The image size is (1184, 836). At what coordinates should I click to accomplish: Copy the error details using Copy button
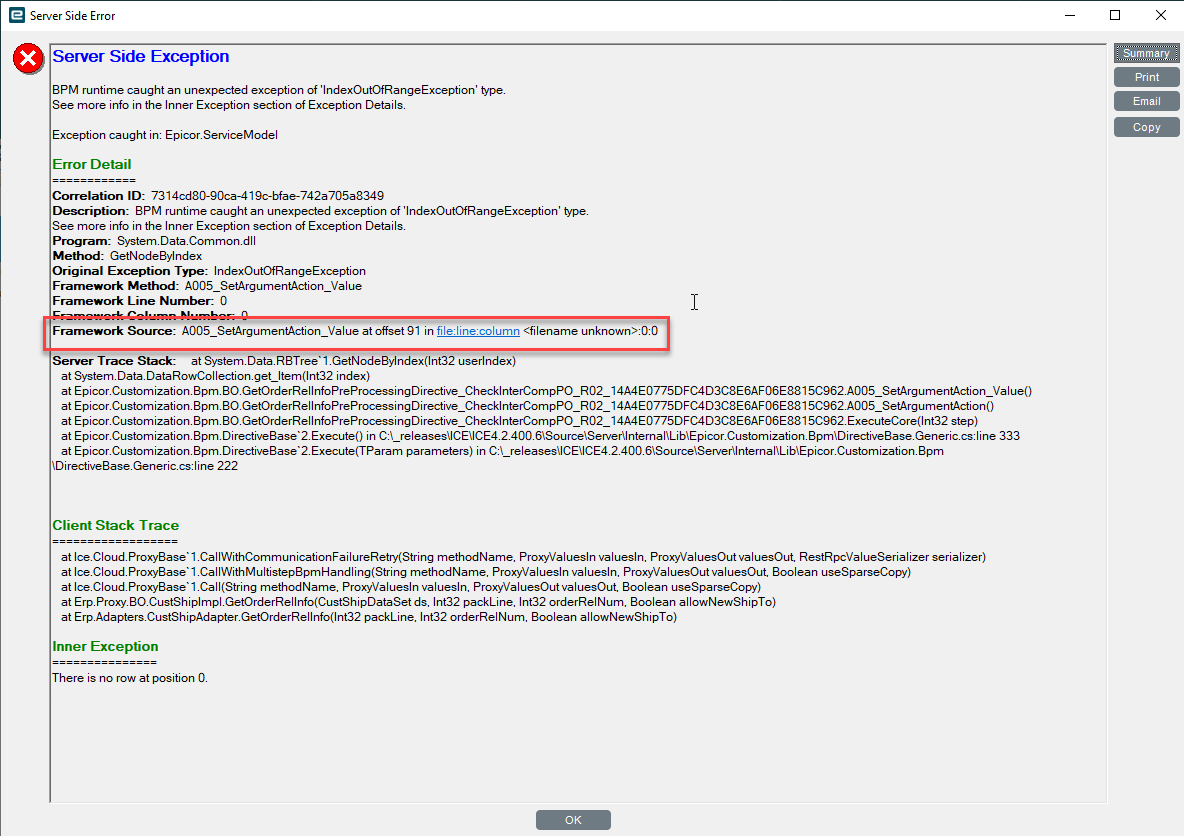1146,126
